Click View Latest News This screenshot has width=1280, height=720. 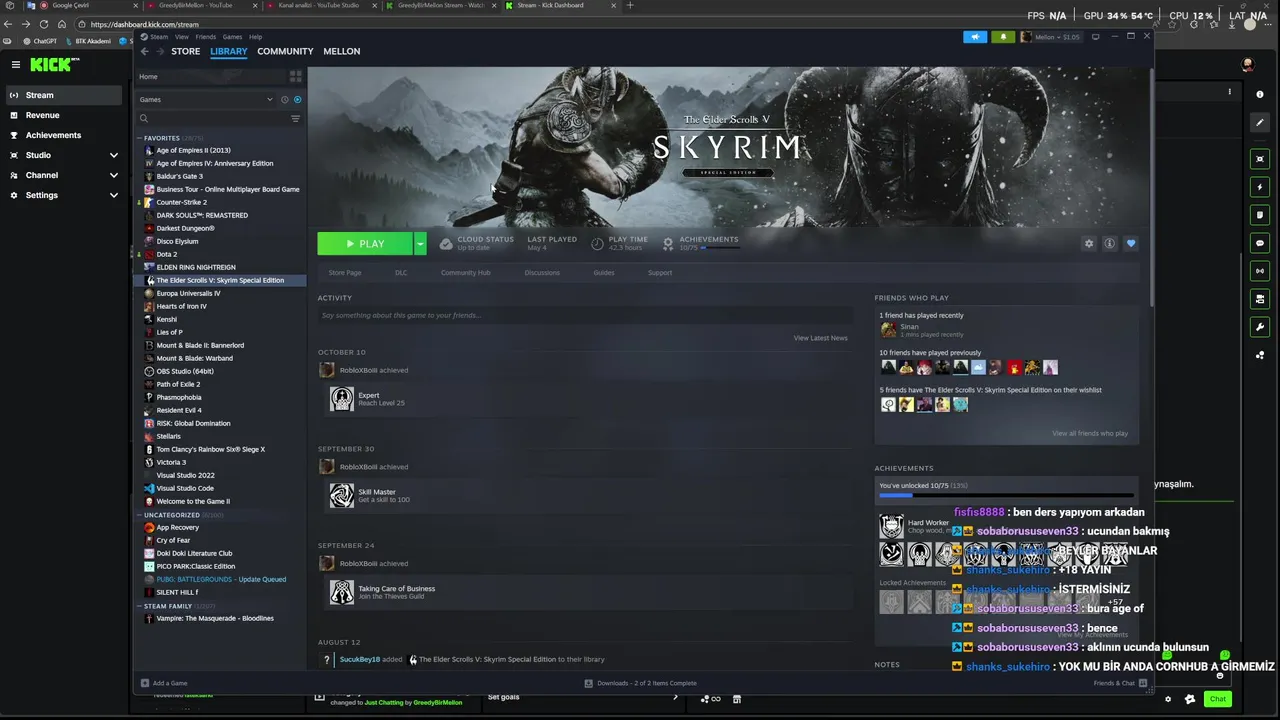click(820, 338)
